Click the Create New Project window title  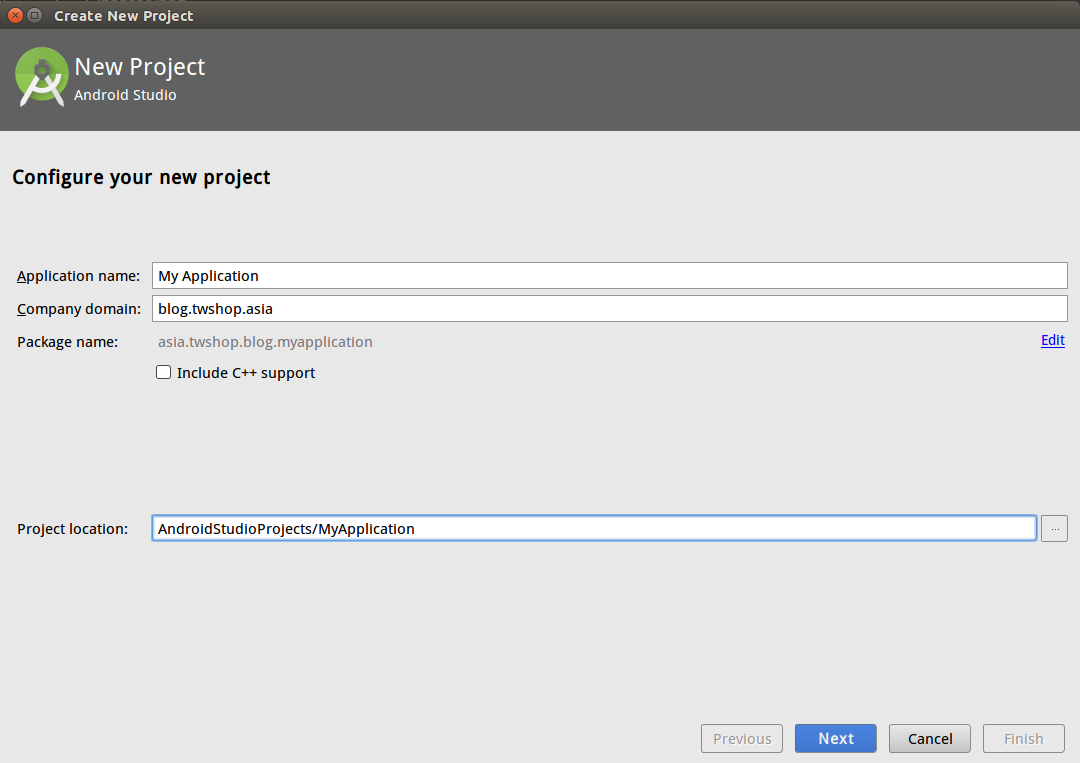124,16
